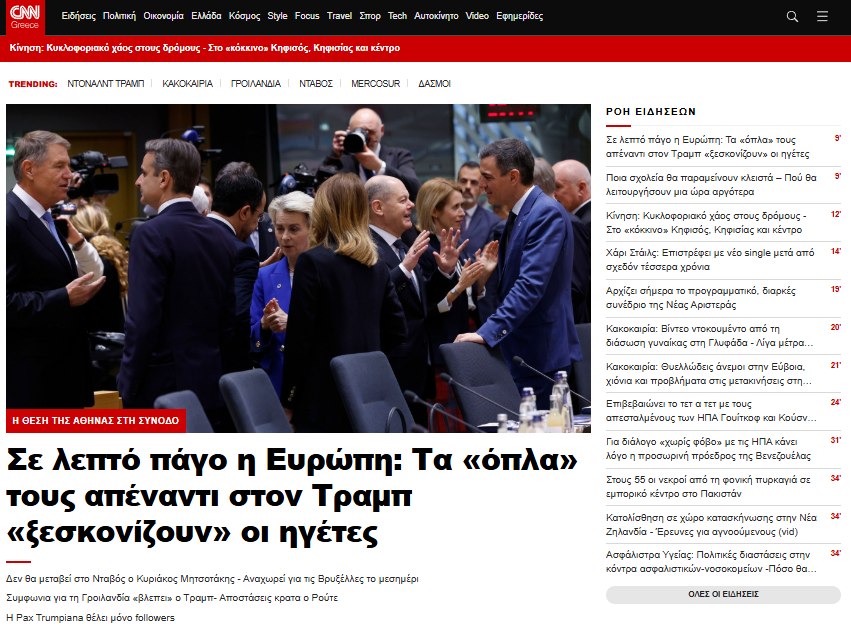
Task: Choose the MERCOSUR trending topic
Action: pos(376,84)
